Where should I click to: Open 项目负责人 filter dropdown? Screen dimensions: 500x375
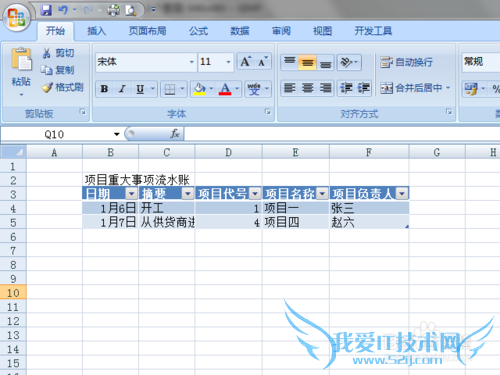tap(402, 193)
